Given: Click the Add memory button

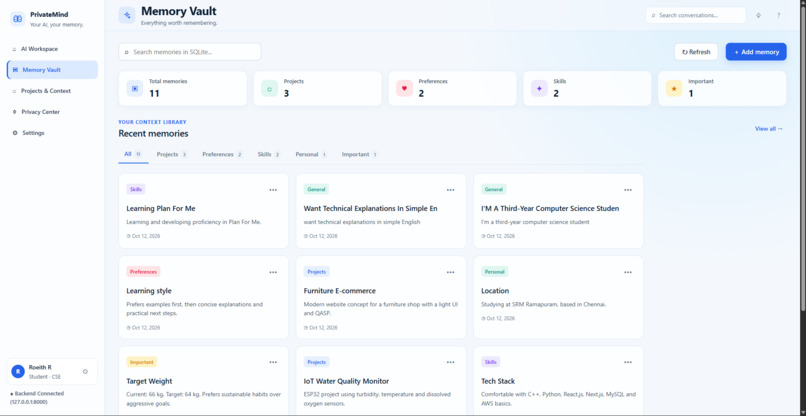Looking at the screenshot, I should point(756,52).
